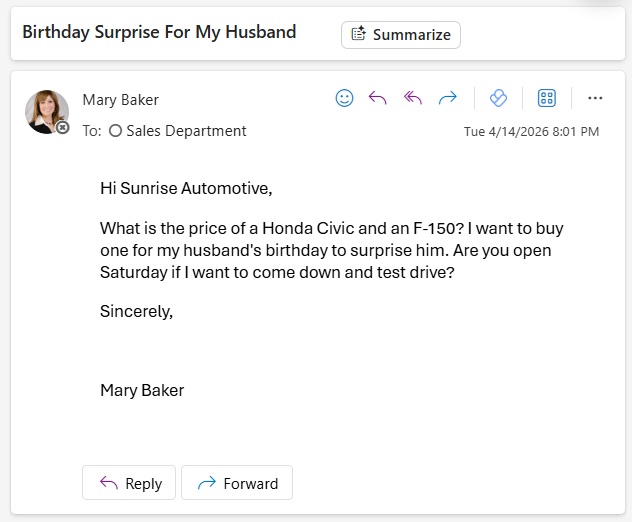Open the blue Copilot-style icon in toolbar
This screenshot has width=632, height=522.
tap(498, 98)
